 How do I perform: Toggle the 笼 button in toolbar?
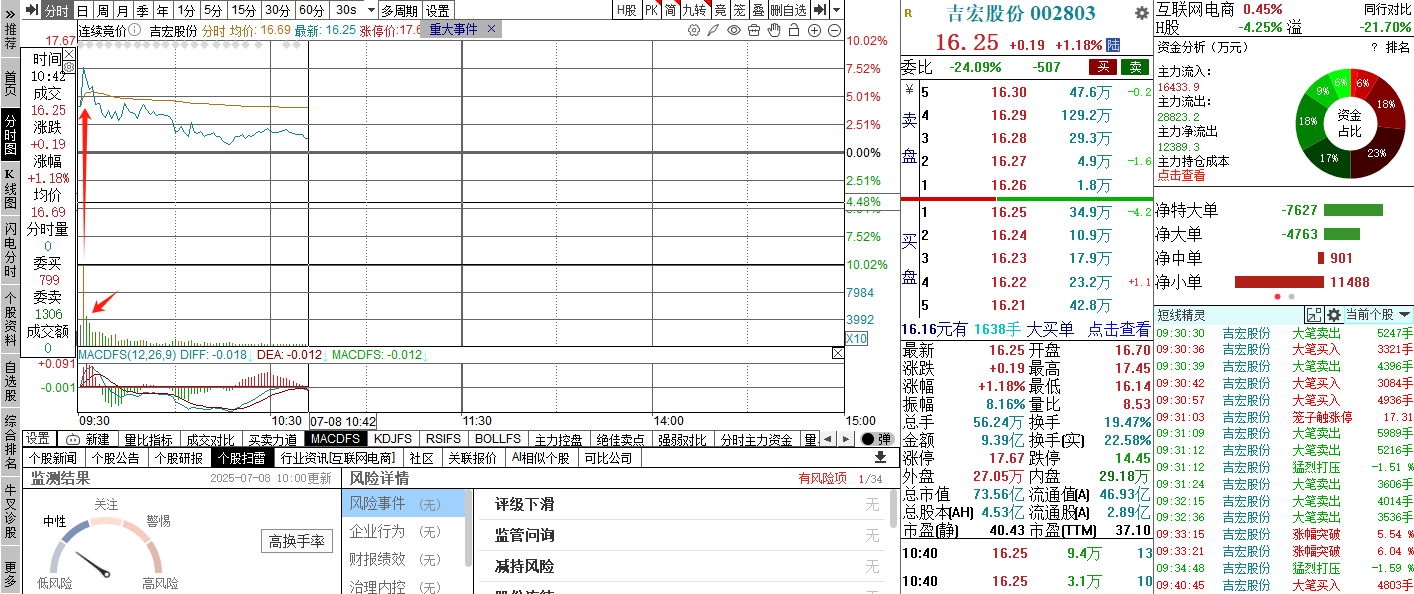click(x=739, y=10)
